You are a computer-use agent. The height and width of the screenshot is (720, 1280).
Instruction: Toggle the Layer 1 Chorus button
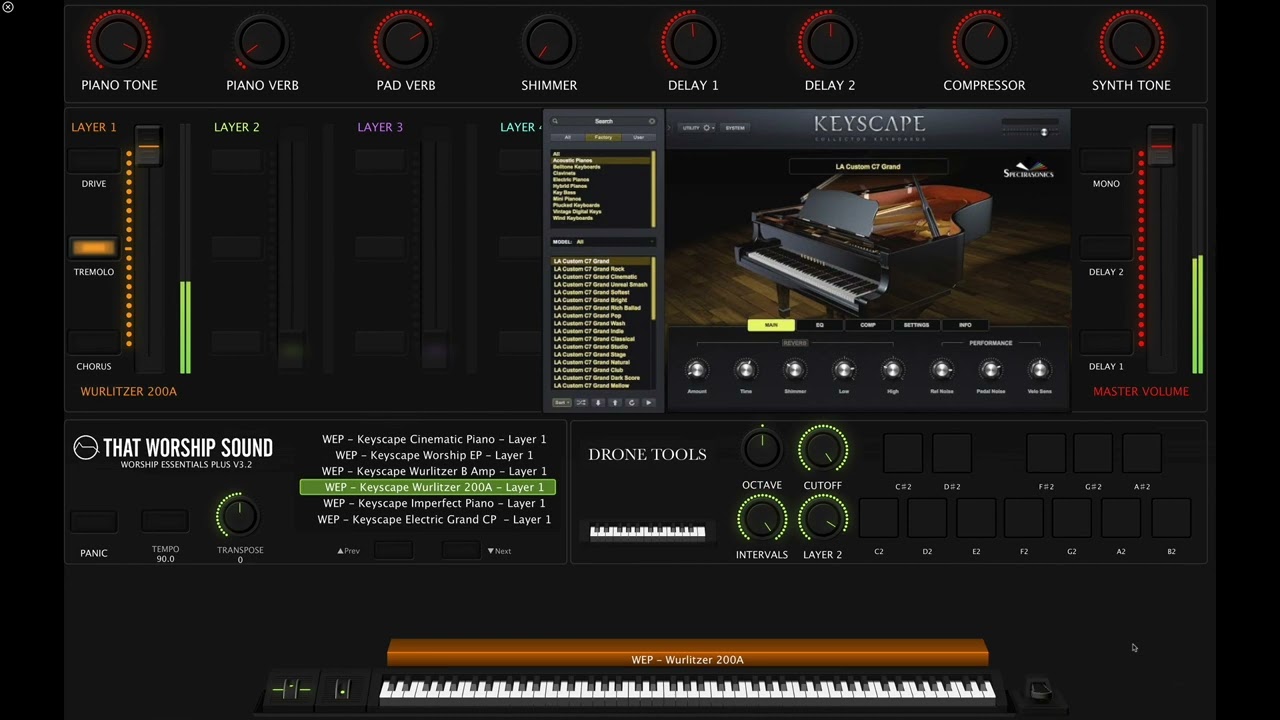pos(94,342)
